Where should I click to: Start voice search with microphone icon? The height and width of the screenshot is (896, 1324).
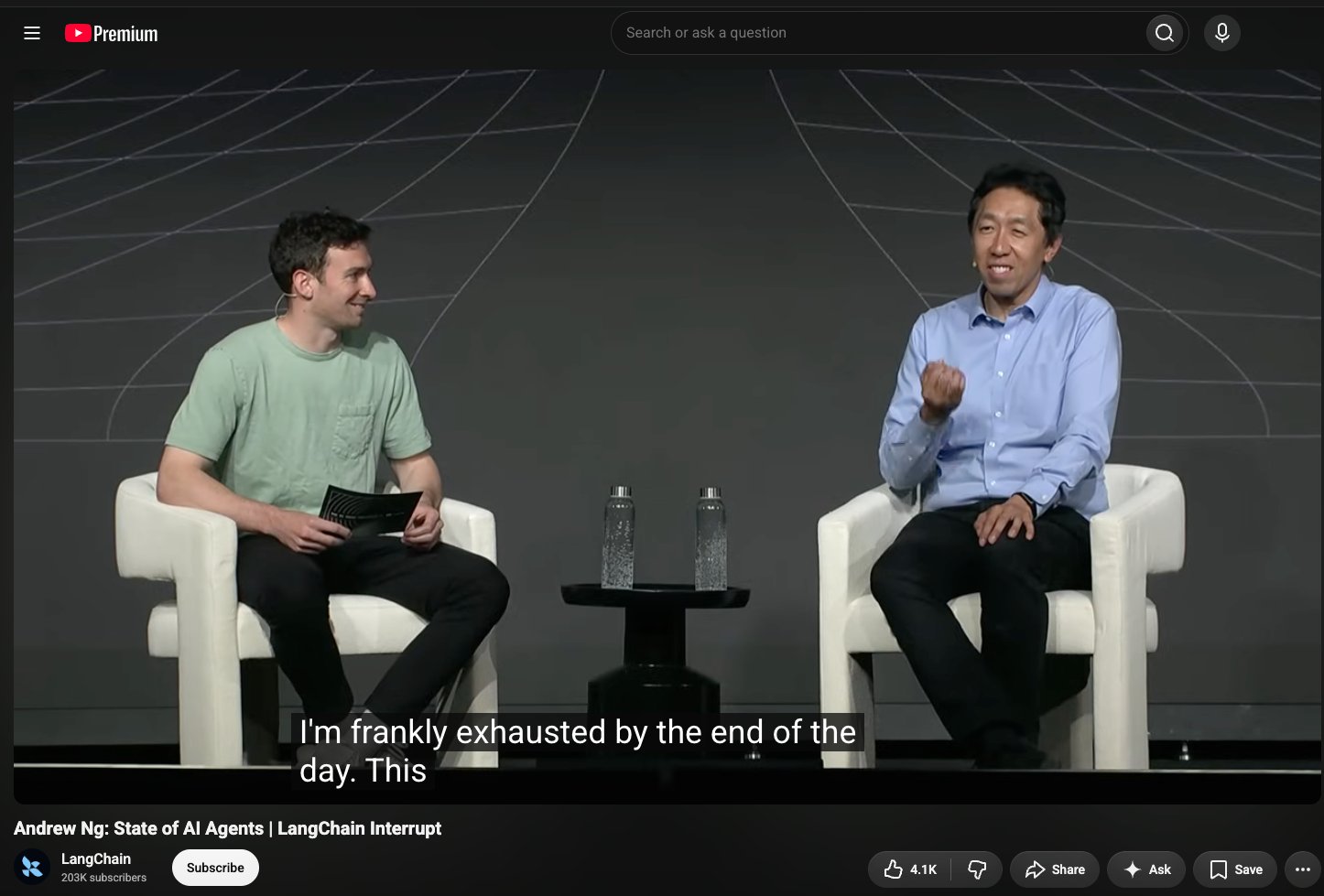pos(1221,33)
